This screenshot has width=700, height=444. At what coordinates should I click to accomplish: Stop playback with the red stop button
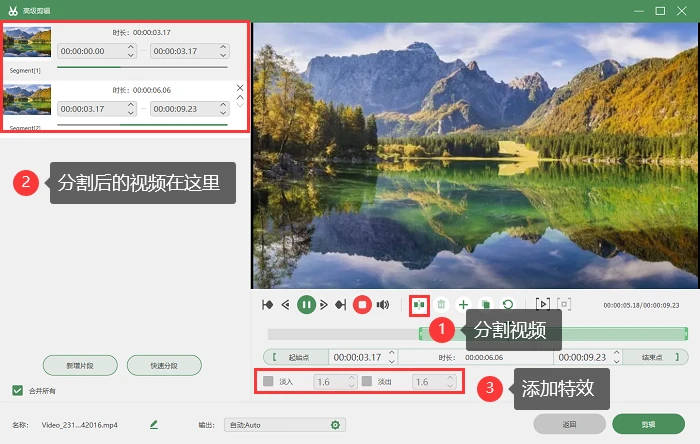362,305
